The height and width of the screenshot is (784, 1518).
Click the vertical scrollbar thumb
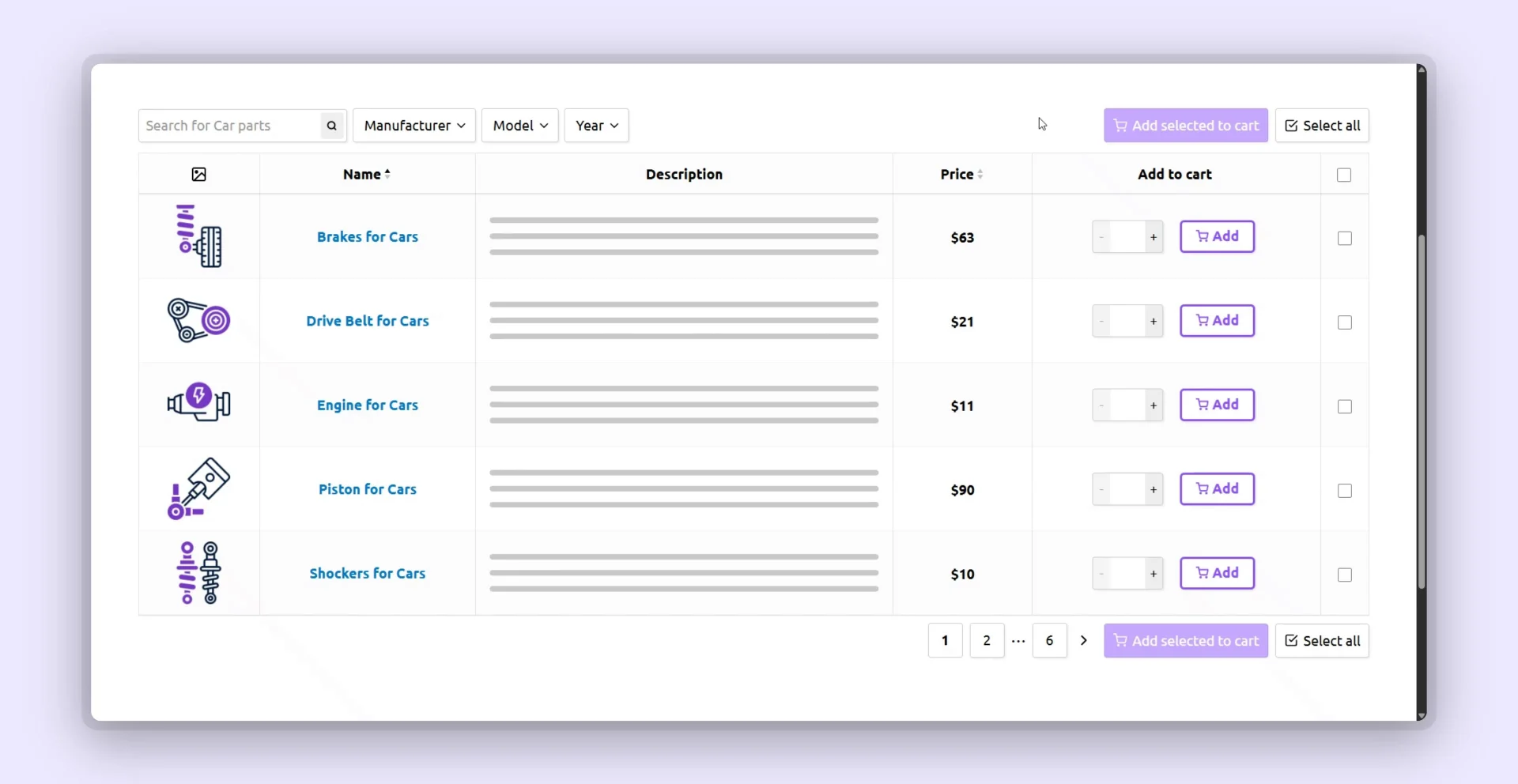pos(1422,411)
